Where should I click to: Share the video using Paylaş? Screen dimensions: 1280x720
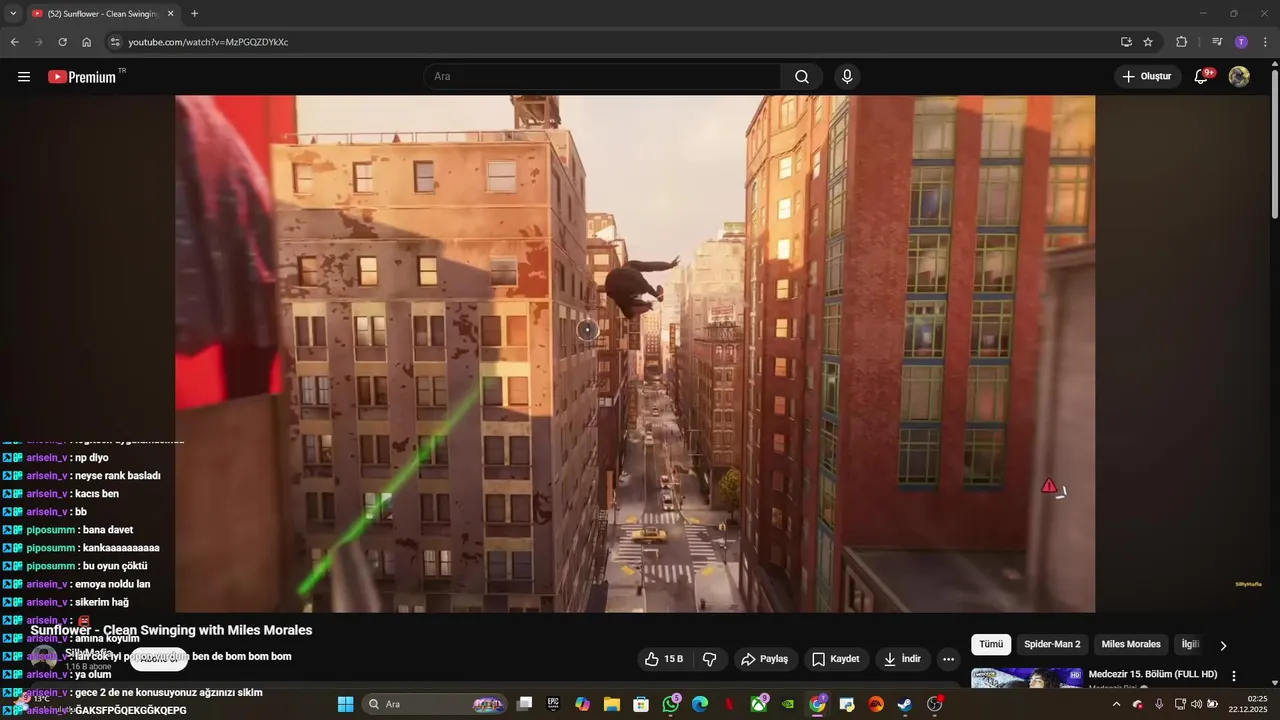pyautogui.click(x=764, y=659)
